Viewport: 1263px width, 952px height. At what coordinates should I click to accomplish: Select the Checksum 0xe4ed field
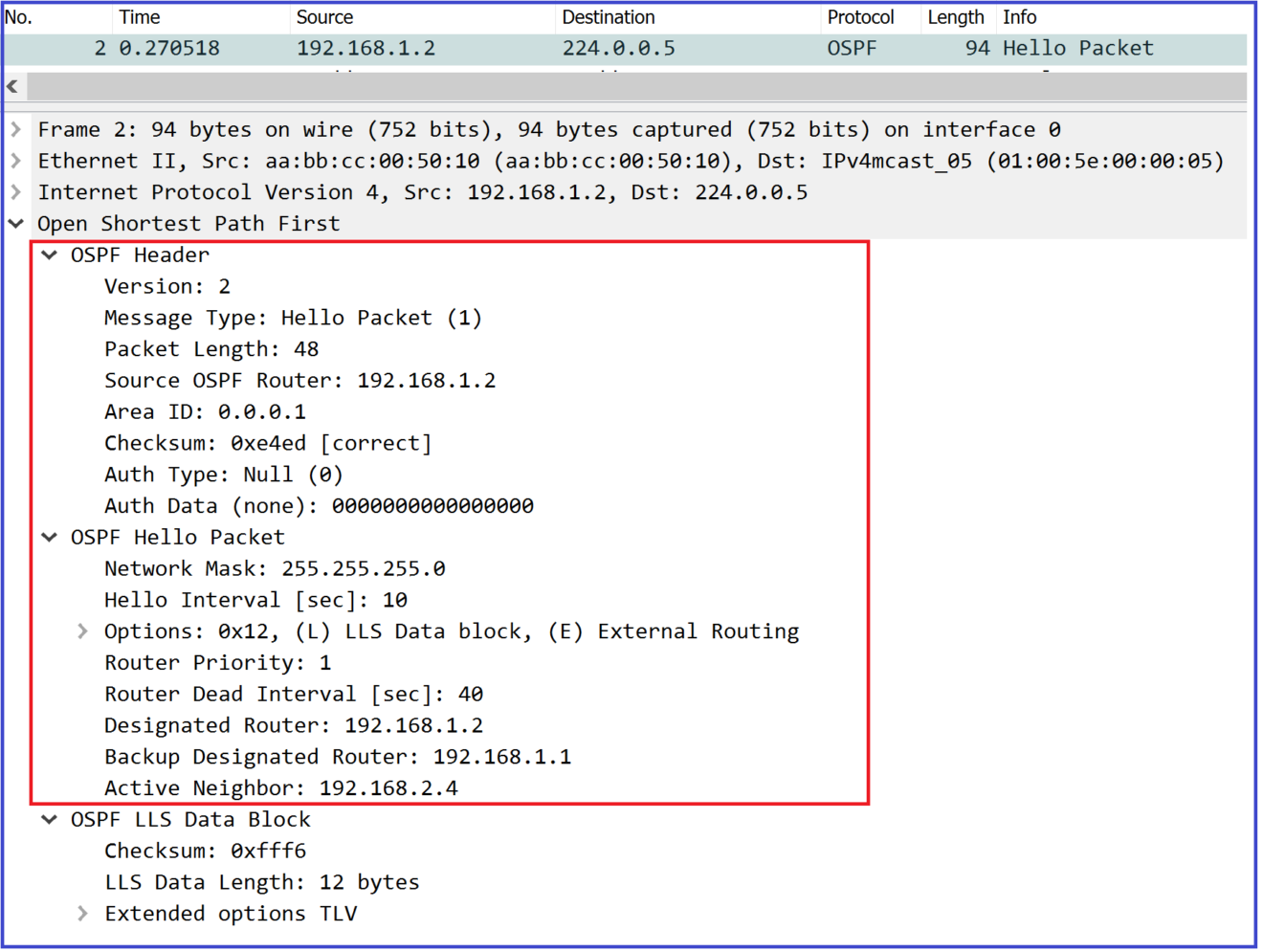point(268,442)
